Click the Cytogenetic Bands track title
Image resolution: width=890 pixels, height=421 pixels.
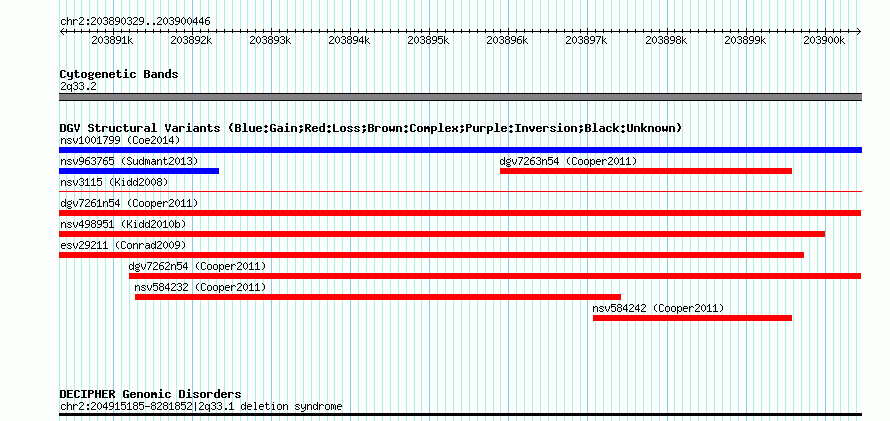tap(119, 74)
